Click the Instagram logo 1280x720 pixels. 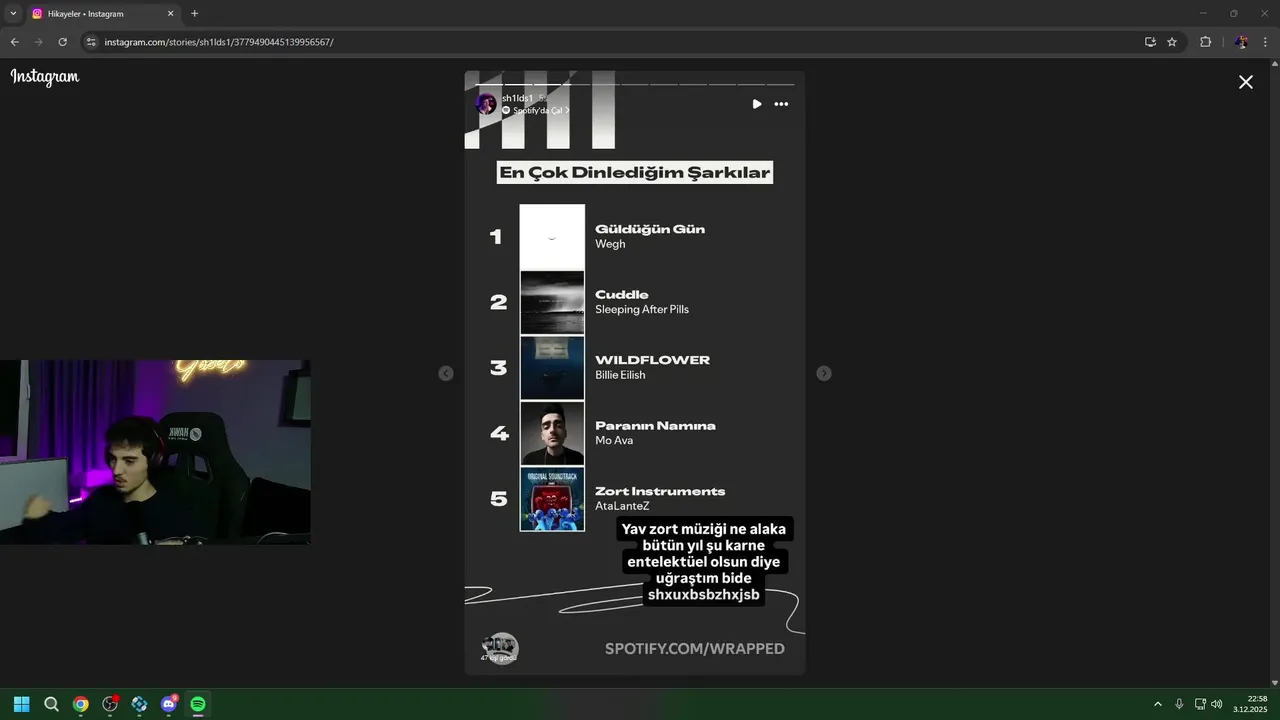click(45, 77)
